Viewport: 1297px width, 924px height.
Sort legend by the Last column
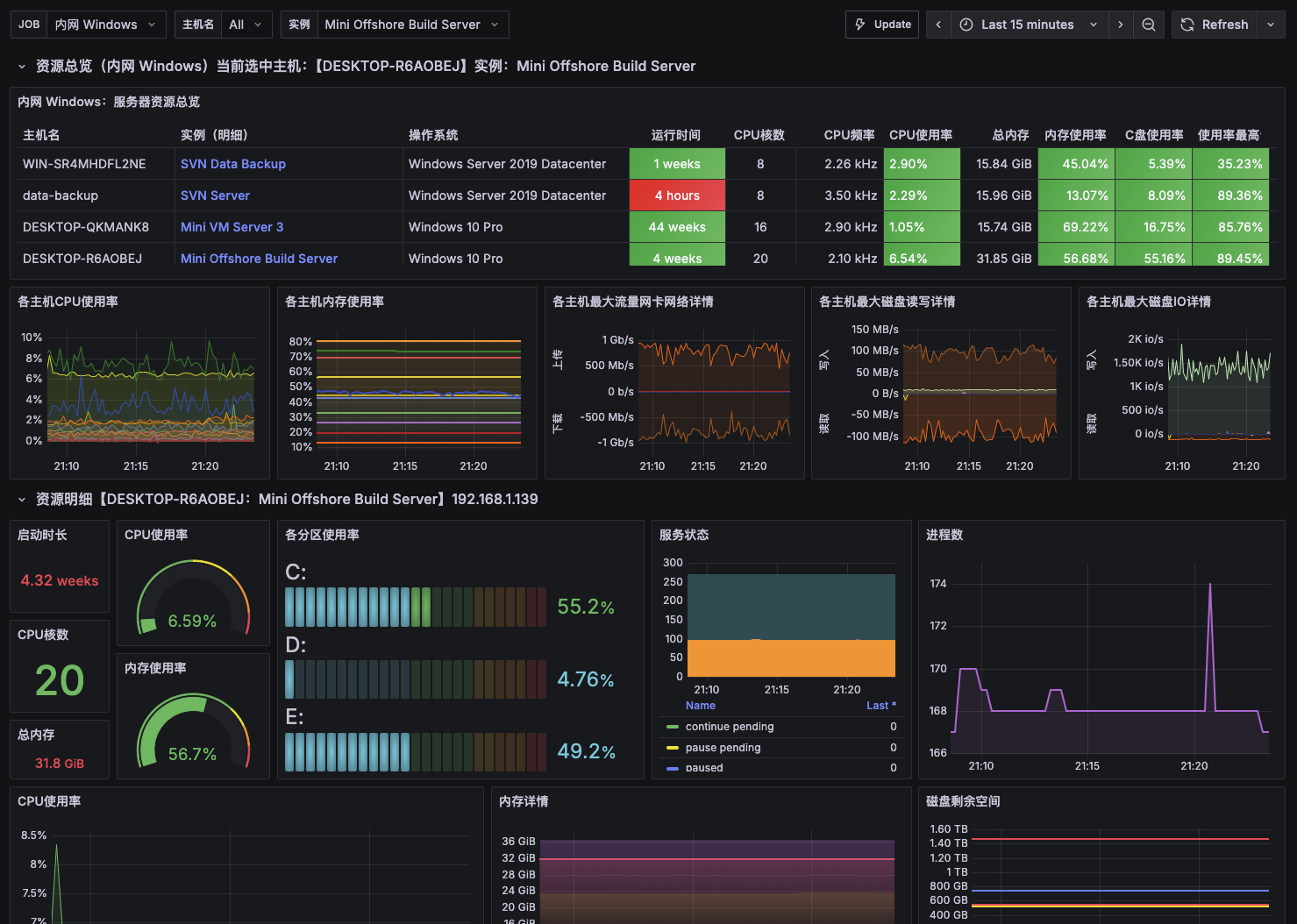coord(881,706)
